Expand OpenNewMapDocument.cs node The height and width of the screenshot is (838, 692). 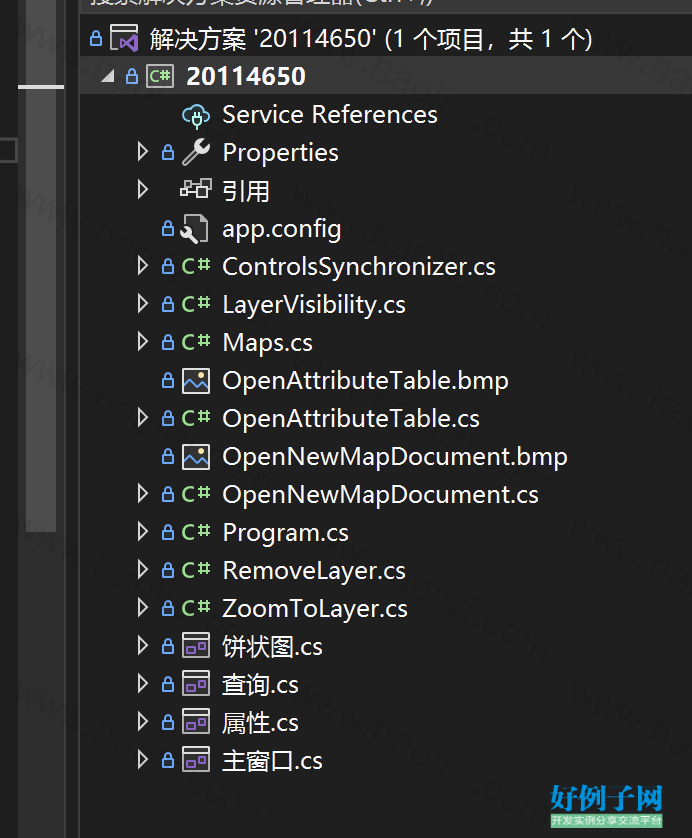143,493
